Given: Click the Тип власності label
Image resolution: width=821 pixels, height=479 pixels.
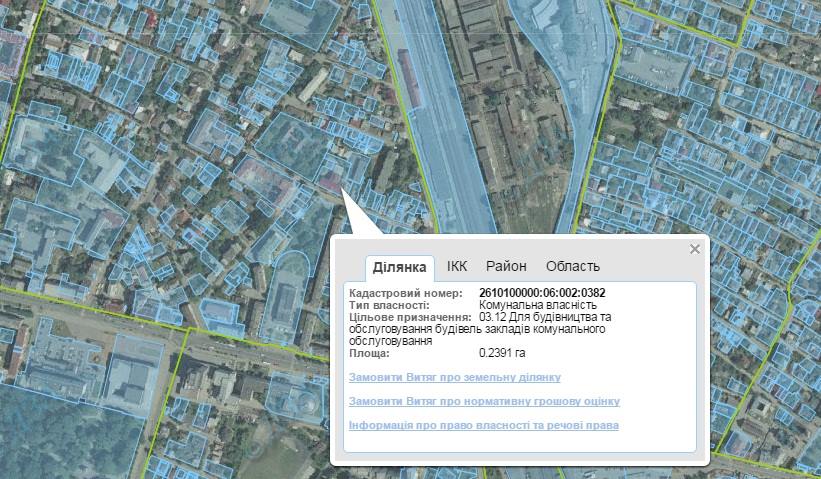Looking at the screenshot, I should 389,304.
